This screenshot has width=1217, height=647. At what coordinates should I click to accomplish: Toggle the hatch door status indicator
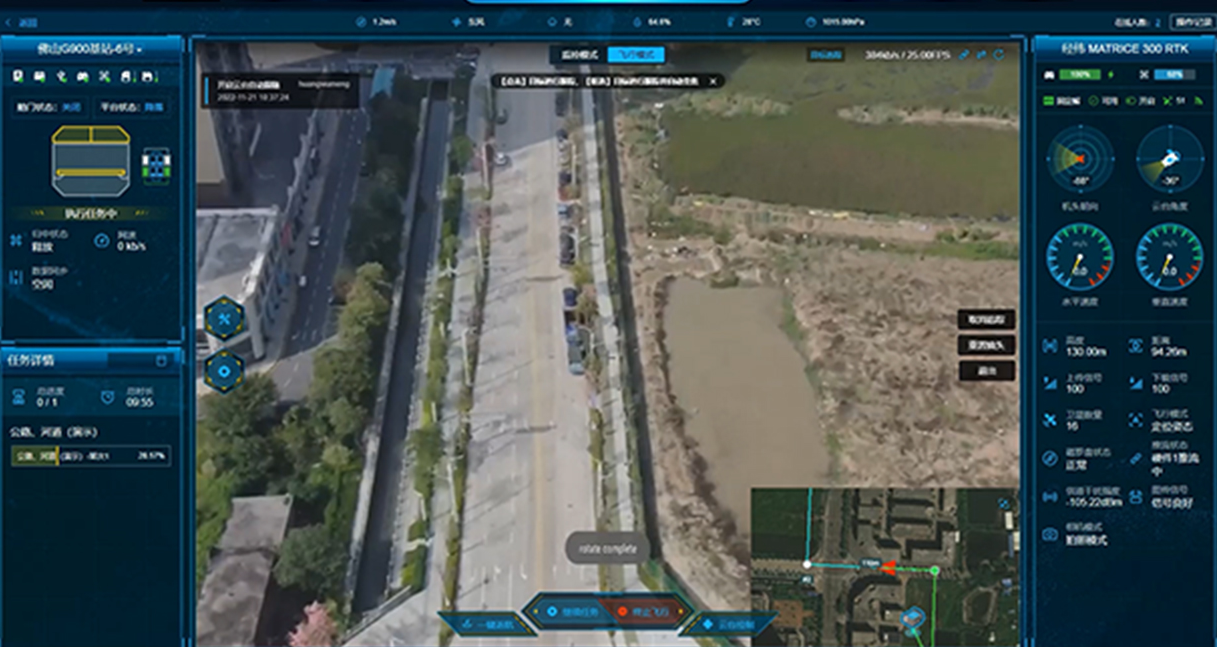click(x=49, y=107)
